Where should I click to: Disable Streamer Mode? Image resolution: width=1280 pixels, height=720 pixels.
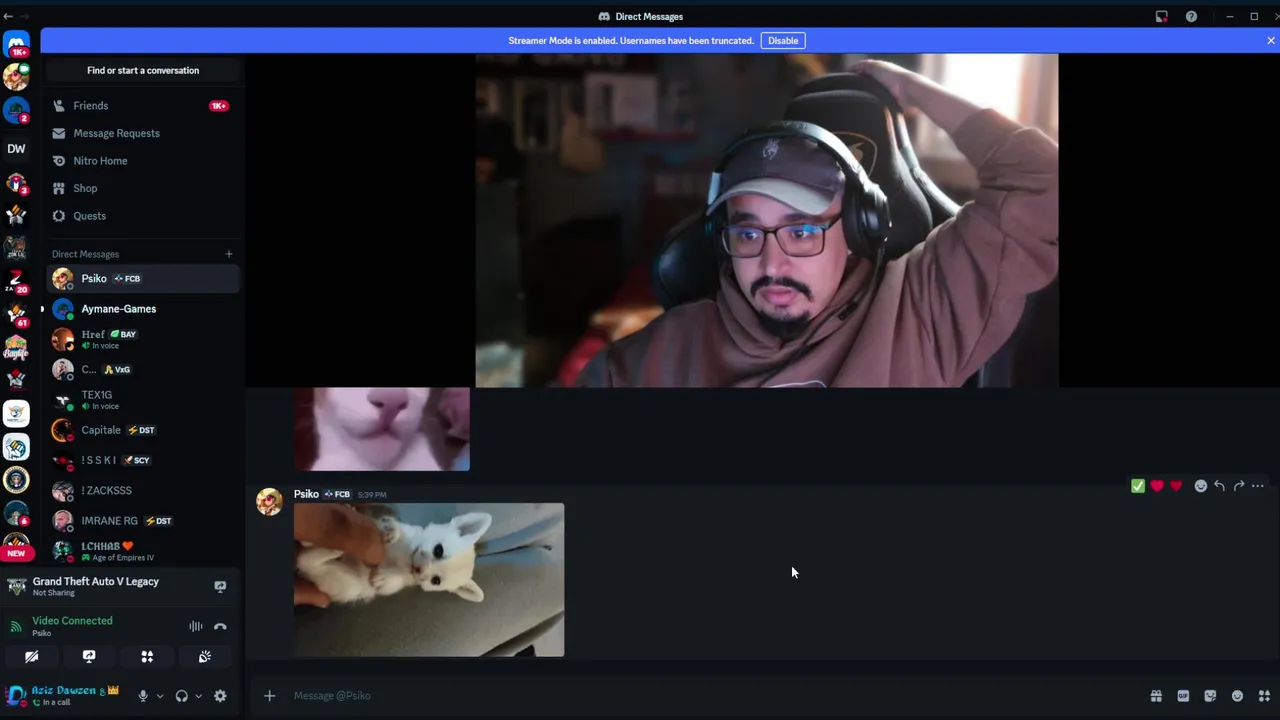(x=783, y=41)
